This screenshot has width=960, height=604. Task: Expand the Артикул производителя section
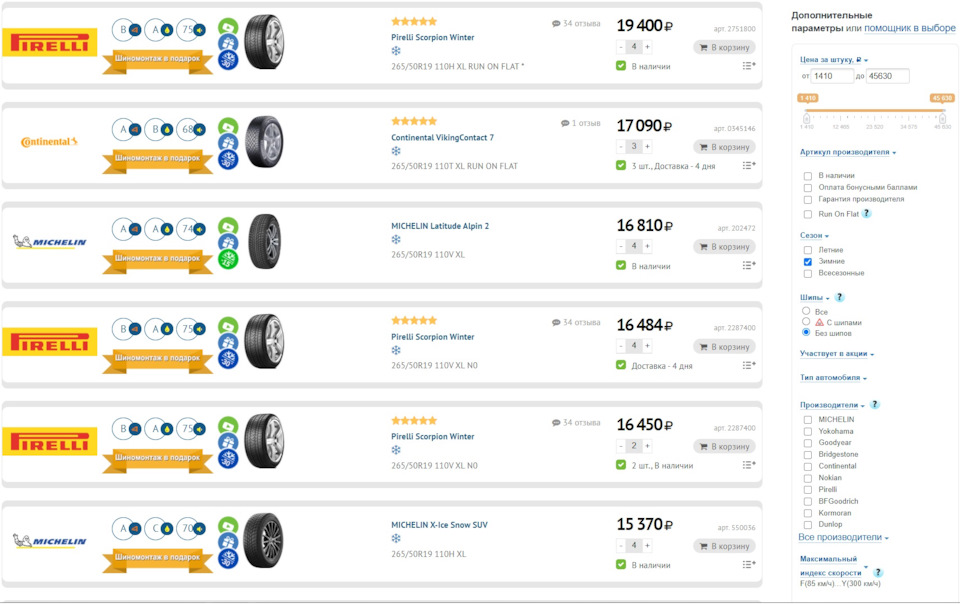pos(848,153)
